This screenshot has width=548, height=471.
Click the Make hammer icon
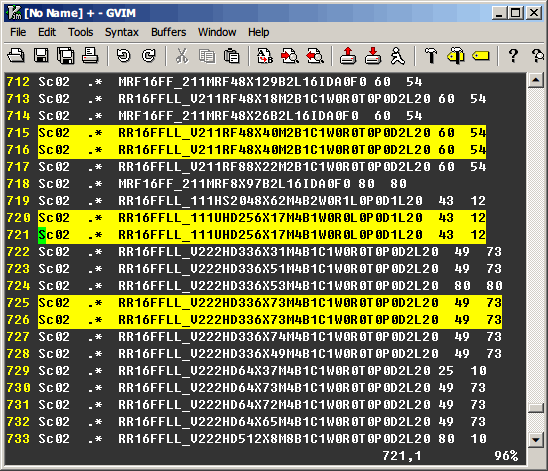[x=431, y=56]
